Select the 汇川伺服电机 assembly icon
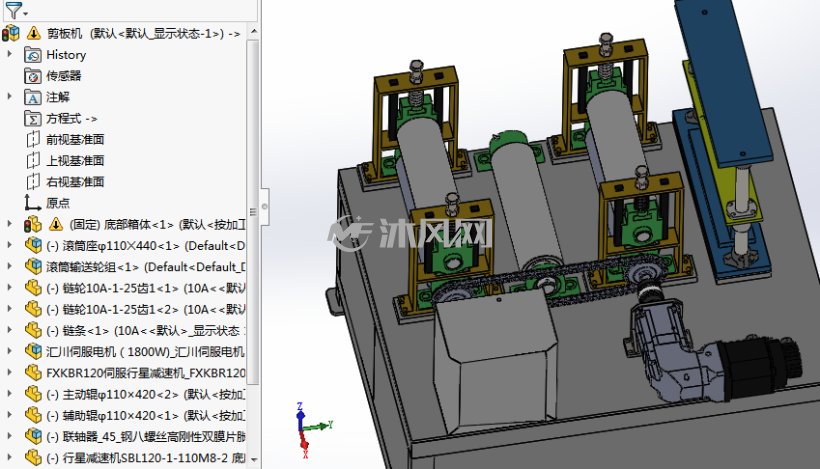The height and width of the screenshot is (469, 820). point(33,352)
